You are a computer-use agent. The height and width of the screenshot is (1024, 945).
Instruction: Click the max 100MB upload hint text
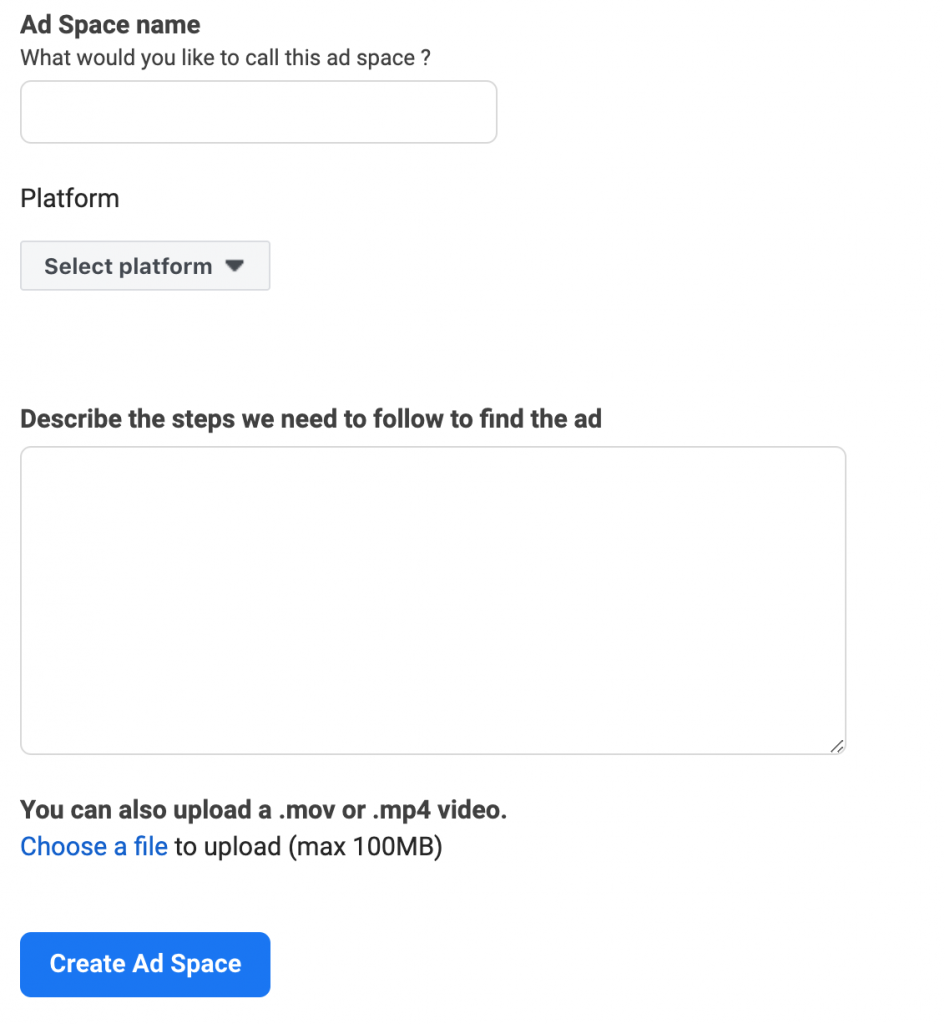[x=310, y=846]
